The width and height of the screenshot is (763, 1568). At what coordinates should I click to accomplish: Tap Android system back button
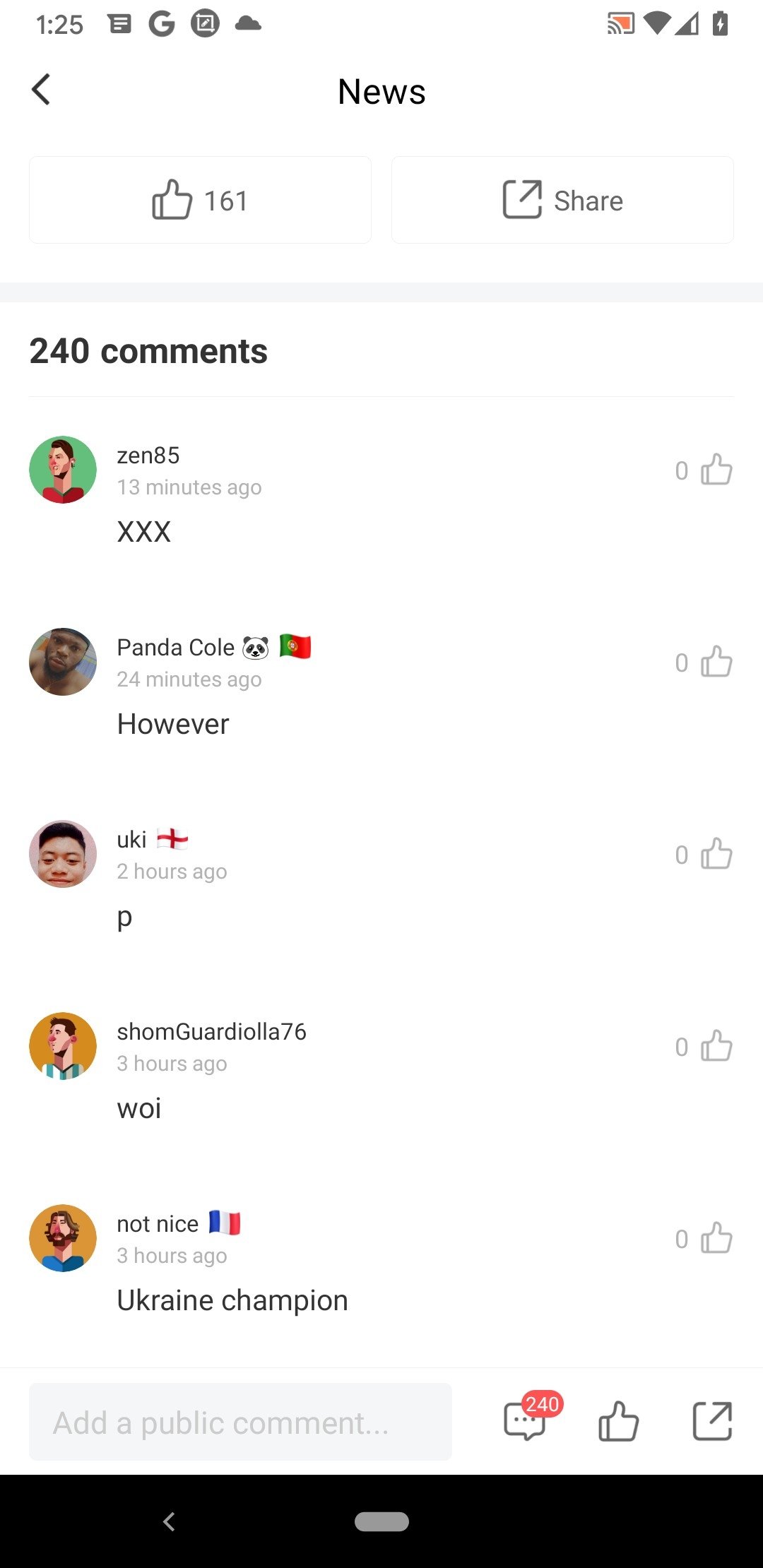pyautogui.click(x=169, y=1521)
